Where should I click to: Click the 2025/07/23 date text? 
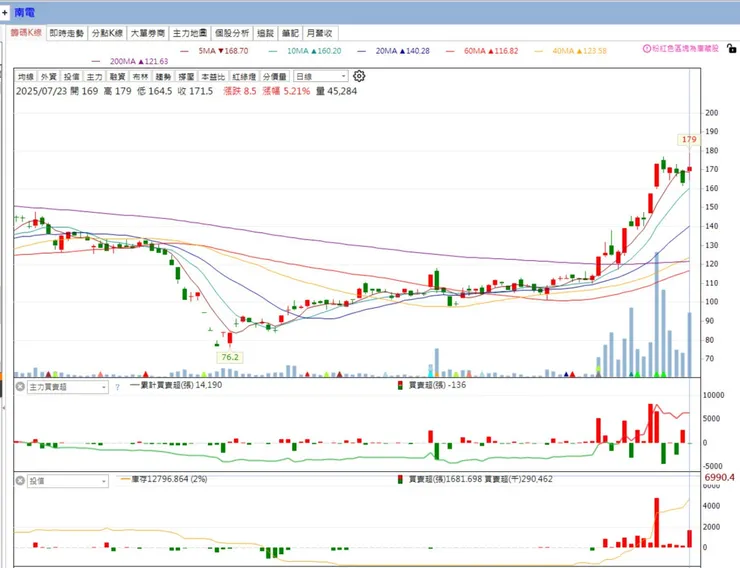[42, 91]
